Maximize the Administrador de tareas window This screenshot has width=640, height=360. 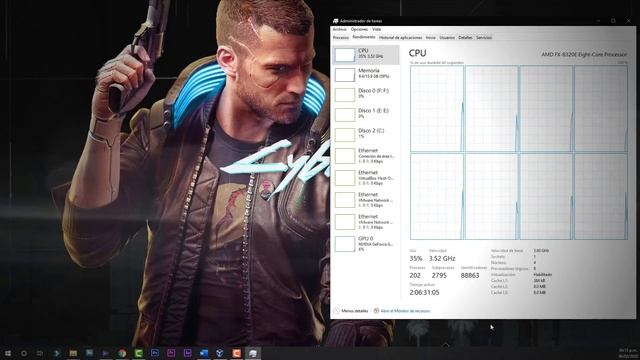pyautogui.click(x=613, y=21)
